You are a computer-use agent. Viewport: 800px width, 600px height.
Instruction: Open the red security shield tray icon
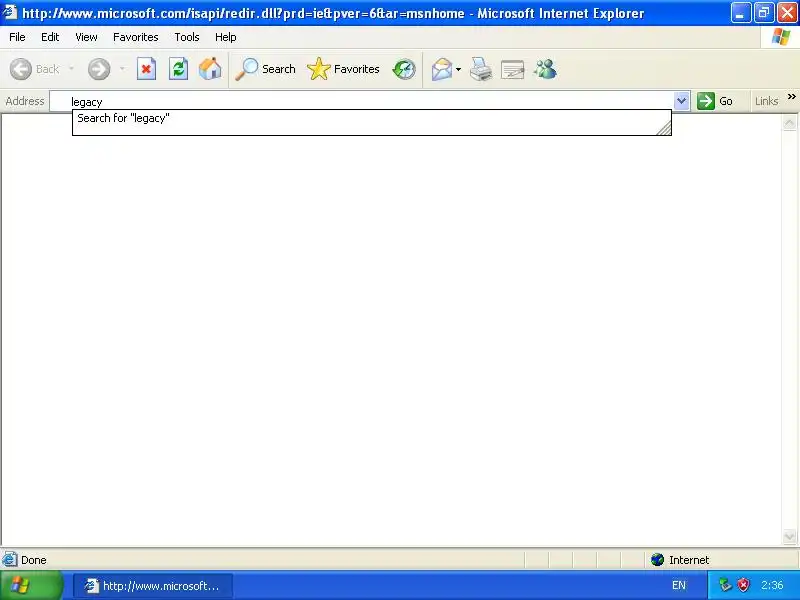coord(744,585)
